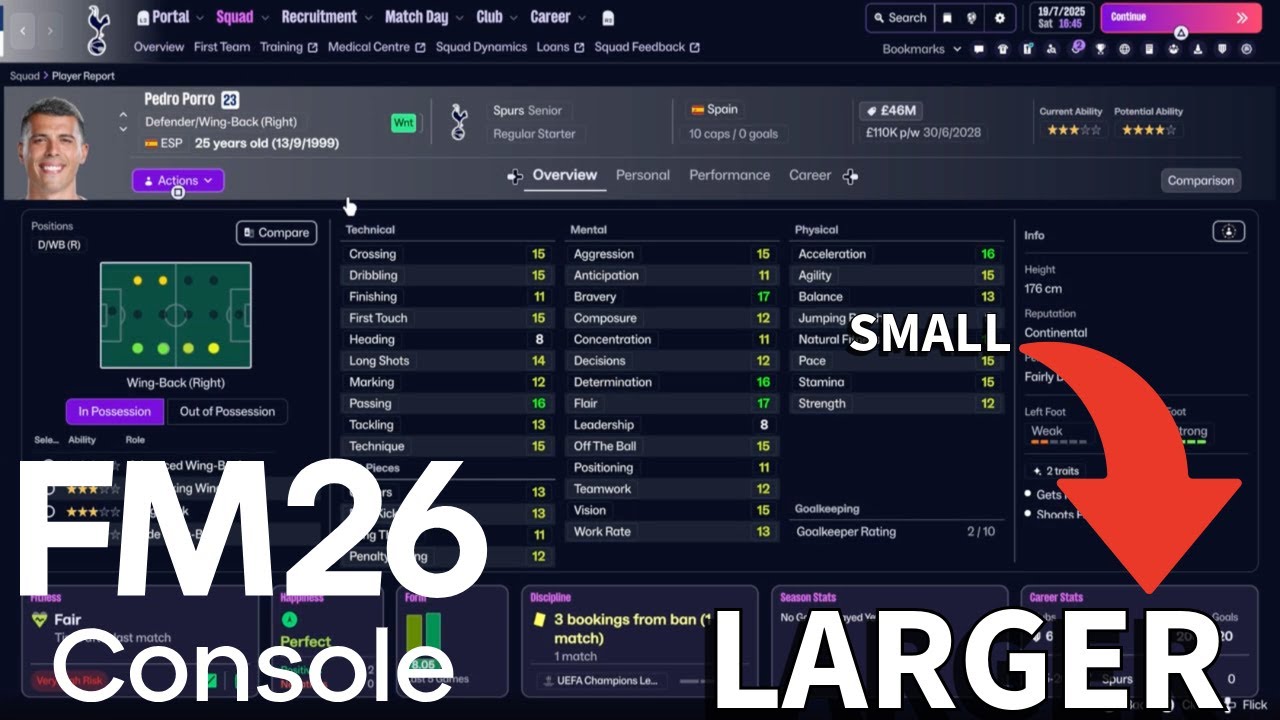Click the Goalkeeper Rating row
The height and width of the screenshot is (720, 1280).
coord(897,532)
